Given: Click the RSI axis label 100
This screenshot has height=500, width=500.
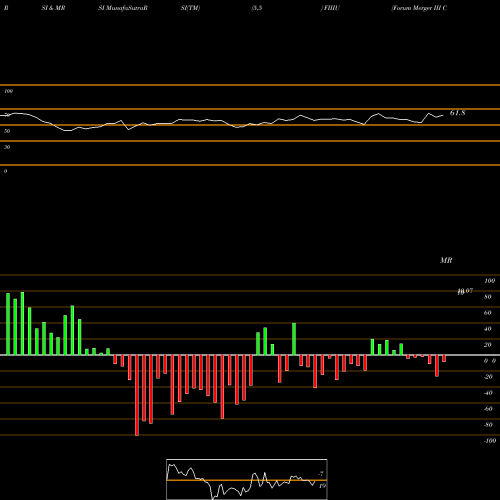Looking at the screenshot, I should coord(8,91).
